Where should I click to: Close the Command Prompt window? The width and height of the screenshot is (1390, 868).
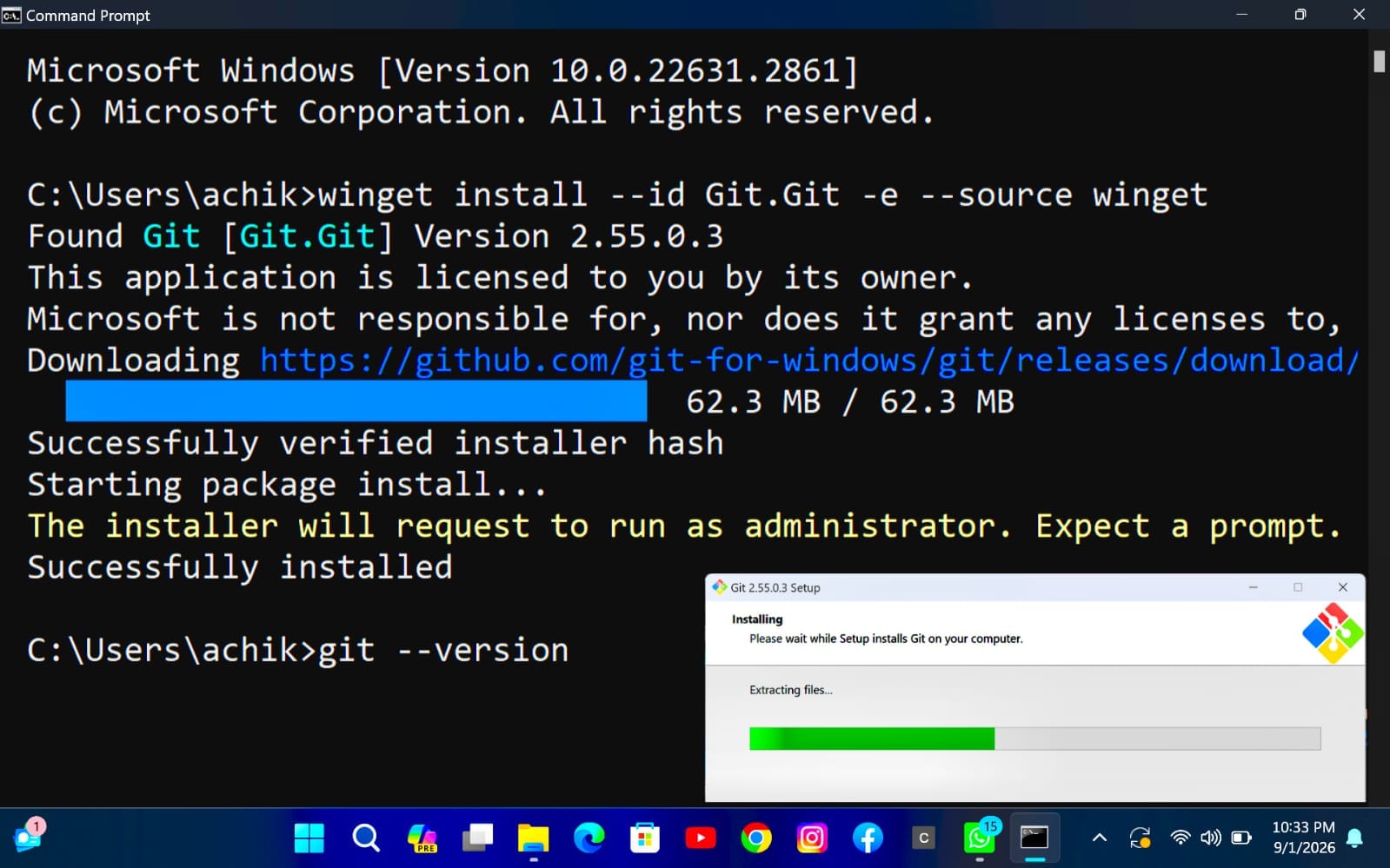coord(1360,15)
